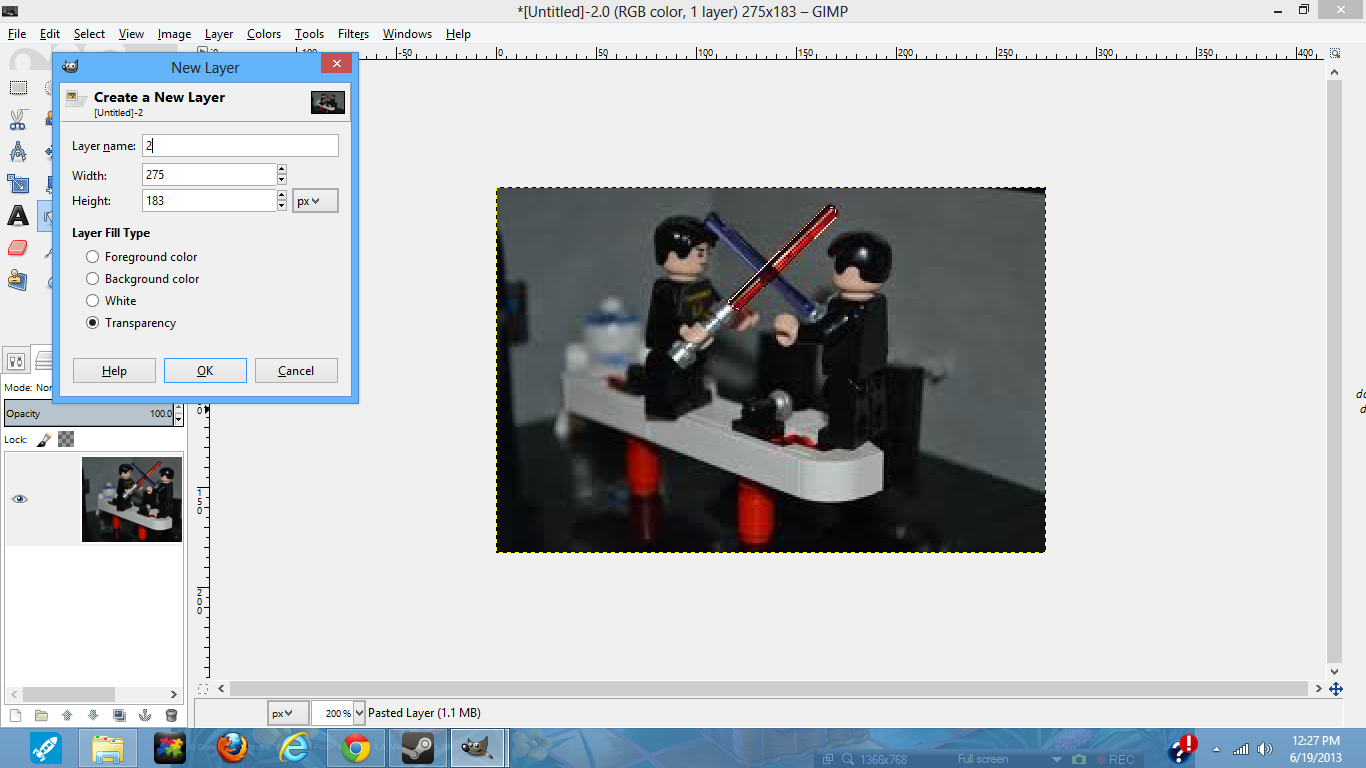Select the Pasted Layer thumbnail
The image size is (1366, 768).
[132, 499]
